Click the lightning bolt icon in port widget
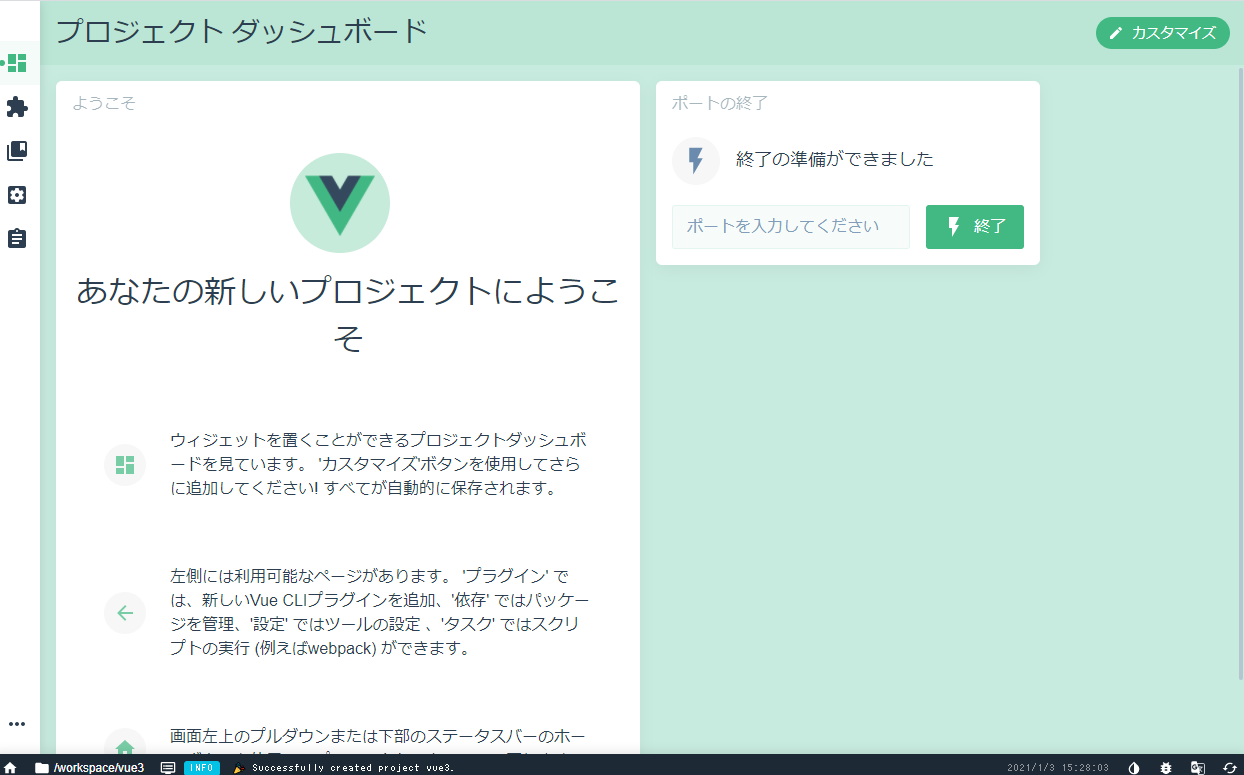This screenshot has height=775, width=1244. coord(696,161)
